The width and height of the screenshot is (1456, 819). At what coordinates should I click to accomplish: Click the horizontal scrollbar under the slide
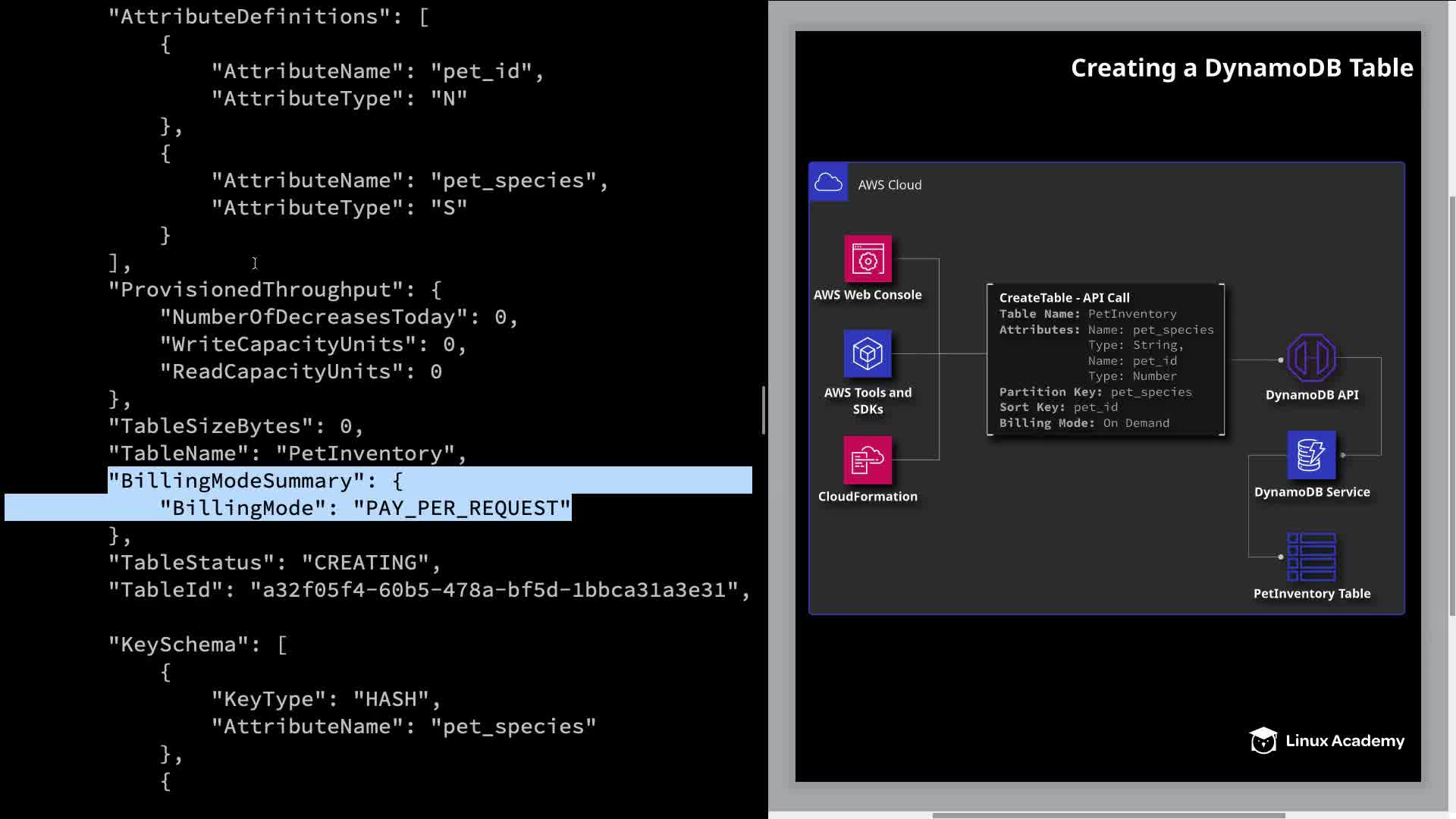[1107, 815]
